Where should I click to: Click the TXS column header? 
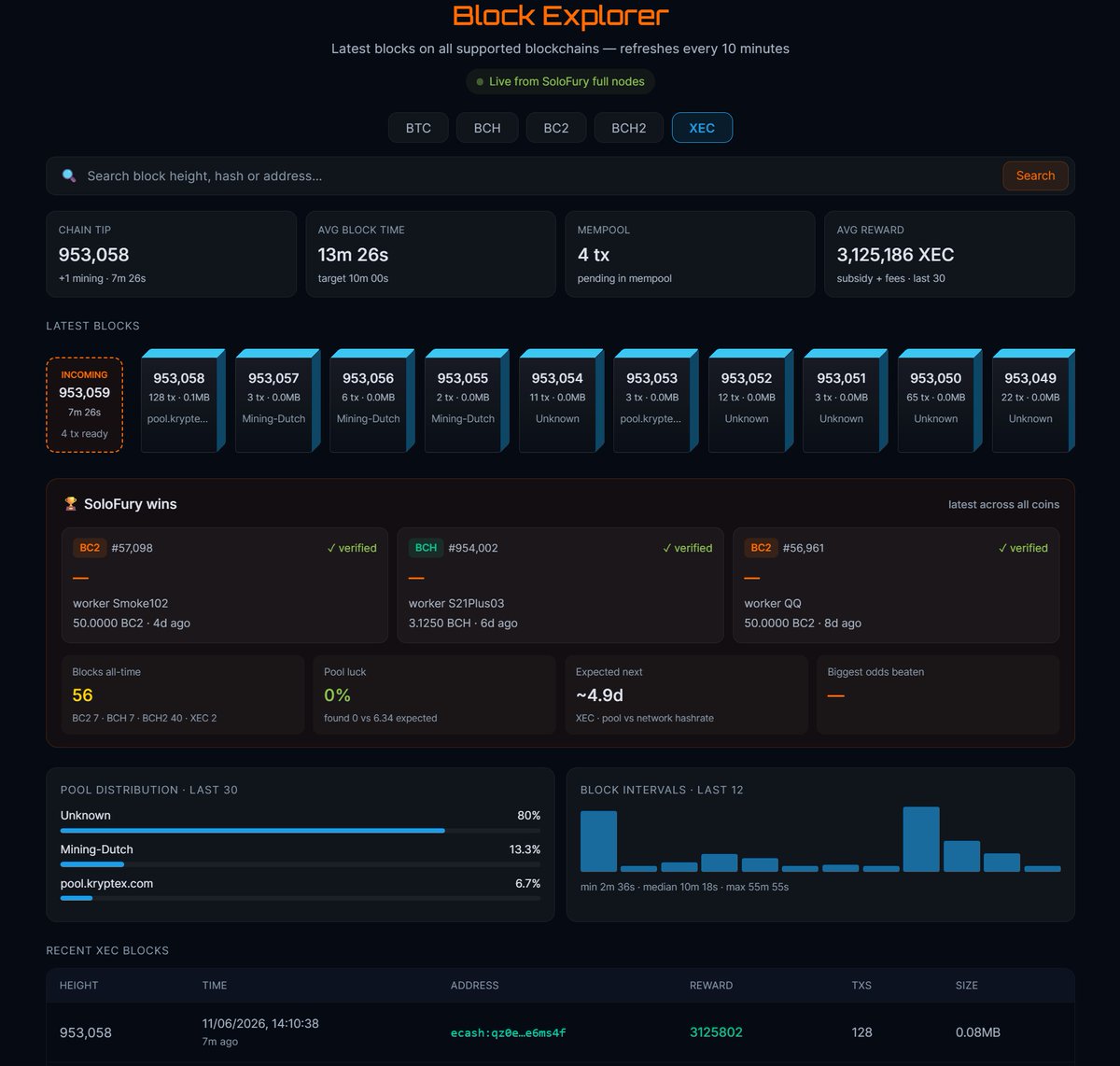(x=861, y=986)
